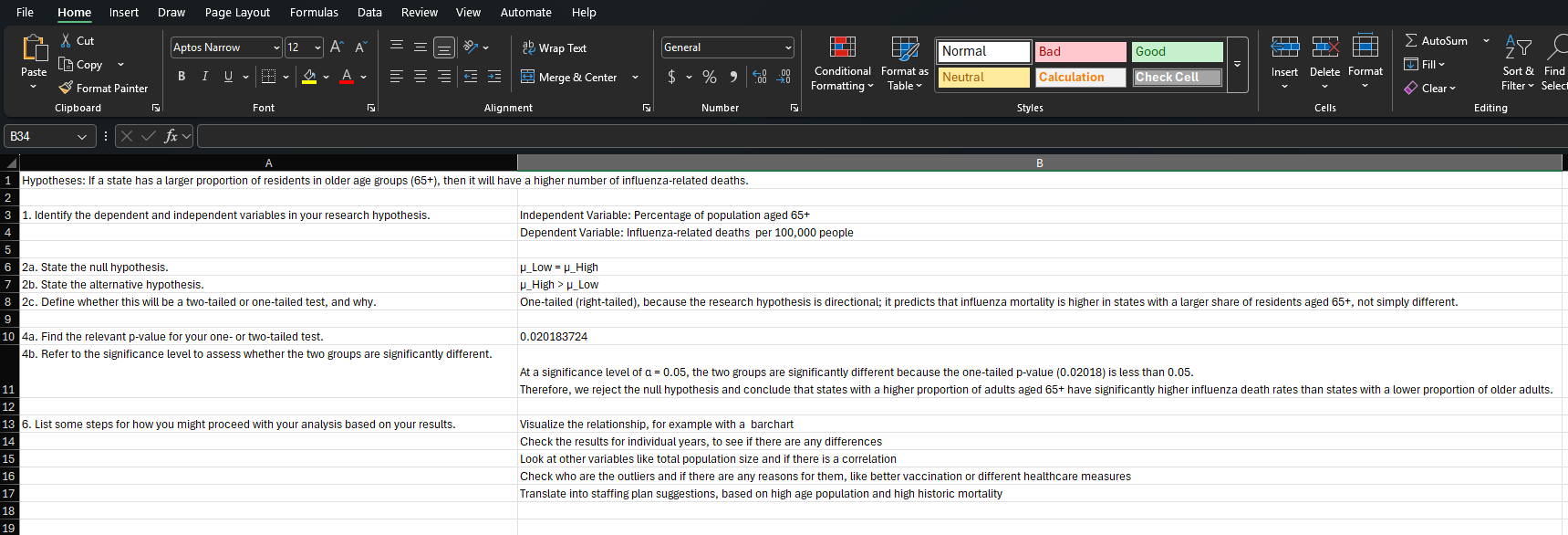Click the Delete cells icon
1568x535 pixels.
1324,47
